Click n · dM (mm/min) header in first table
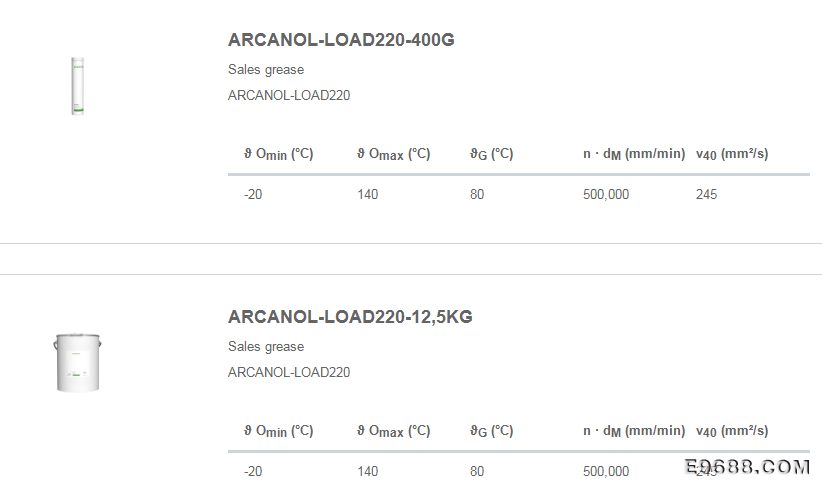Image resolution: width=822 pixels, height=486 pixels. tap(634, 154)
